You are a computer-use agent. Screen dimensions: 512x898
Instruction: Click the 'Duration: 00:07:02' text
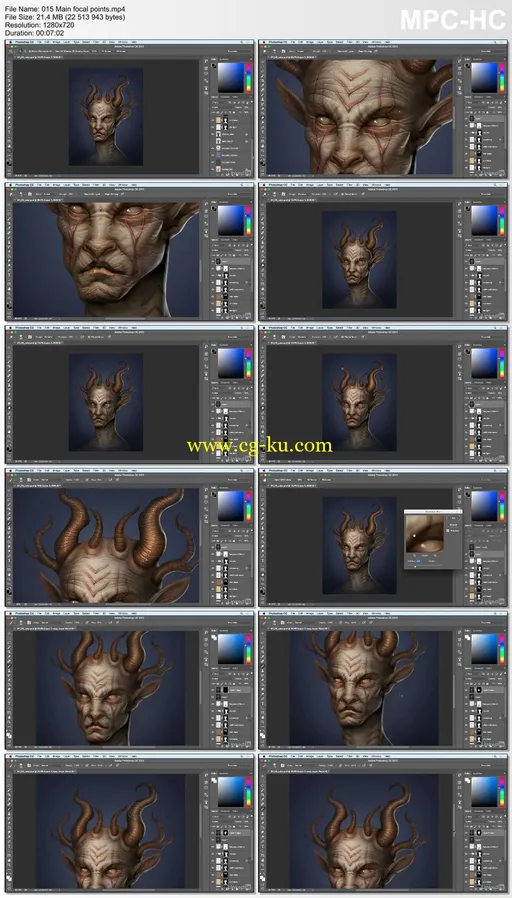coord(34,33)
